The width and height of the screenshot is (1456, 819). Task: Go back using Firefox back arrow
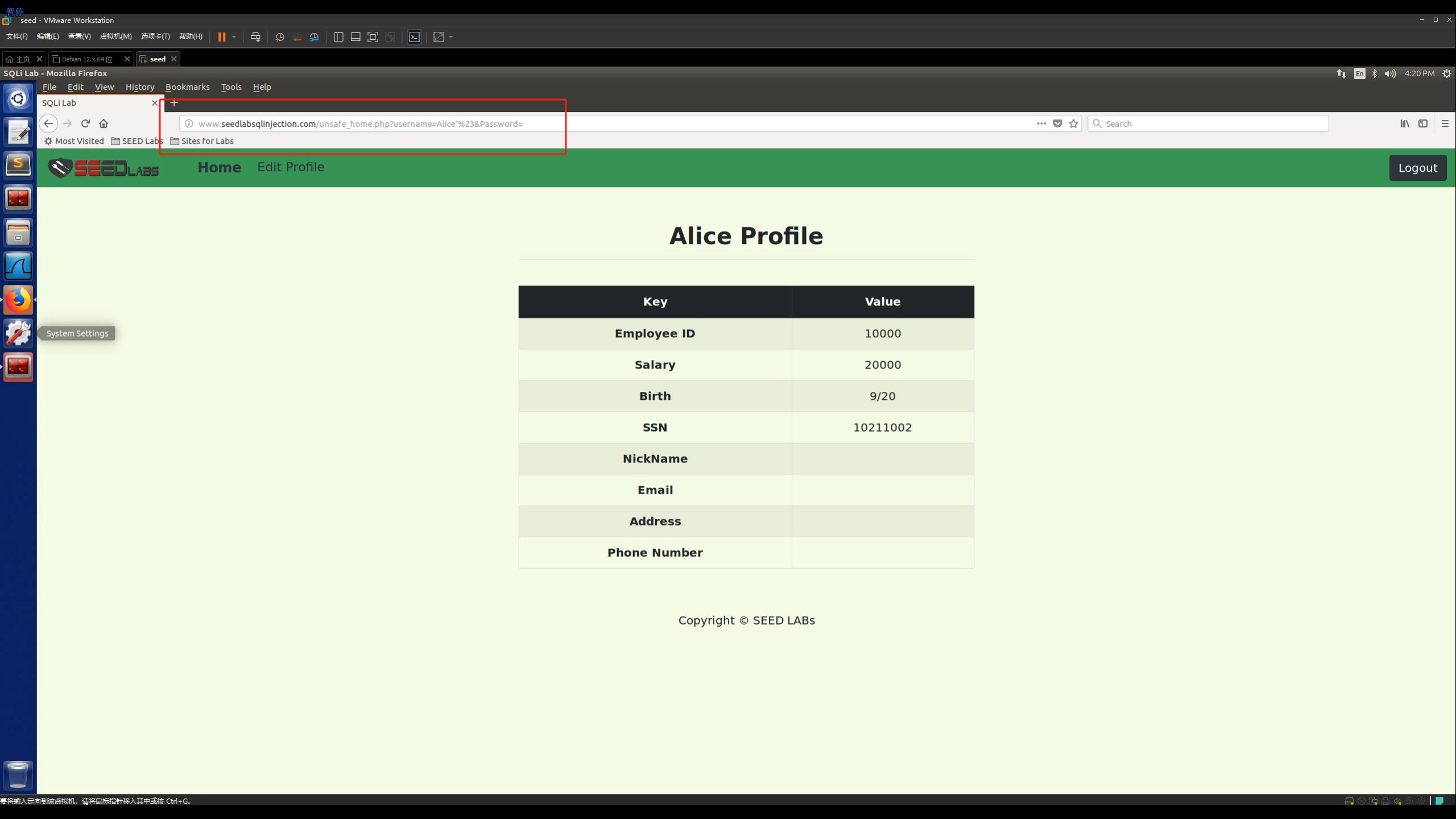click(48, 123)
